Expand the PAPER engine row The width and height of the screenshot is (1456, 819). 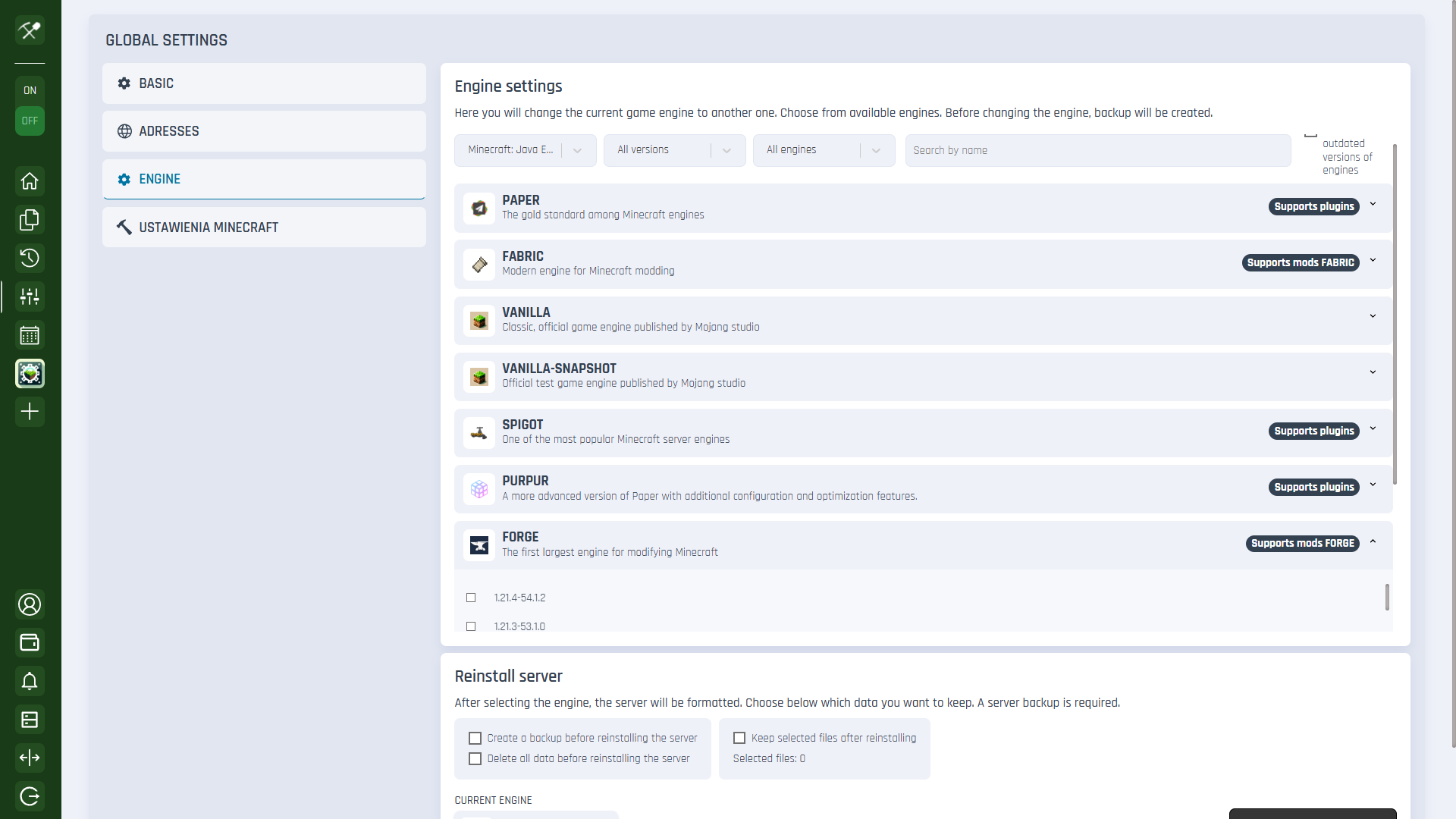(1373, 205)
